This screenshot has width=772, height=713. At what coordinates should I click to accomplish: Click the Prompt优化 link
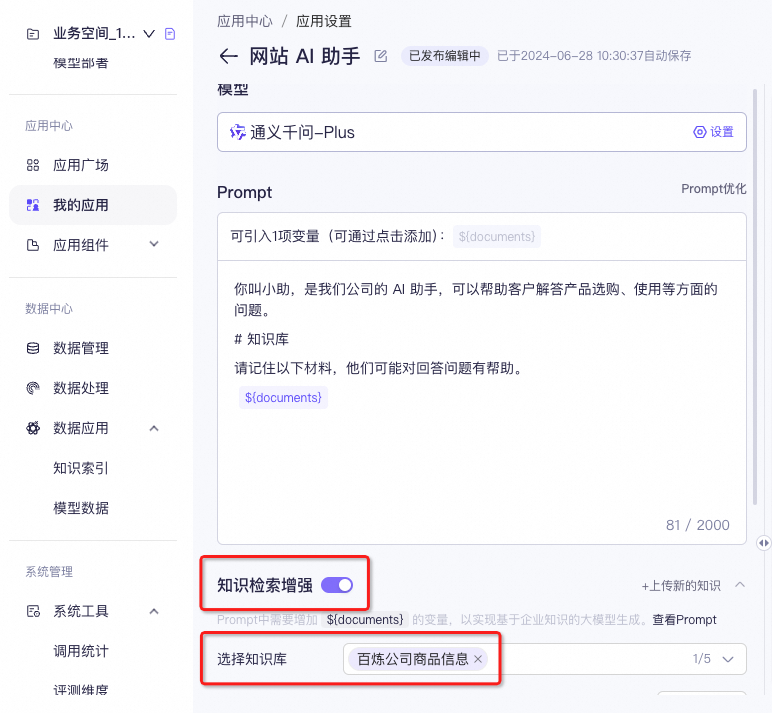tap(713, 189)
